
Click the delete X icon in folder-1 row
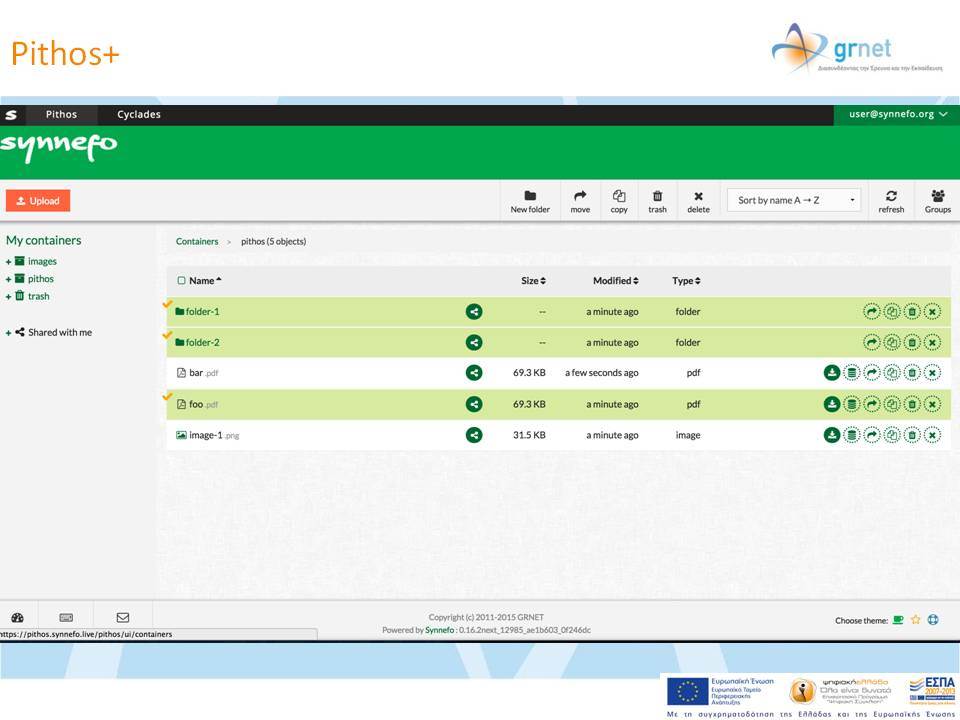tap(932, 312)
